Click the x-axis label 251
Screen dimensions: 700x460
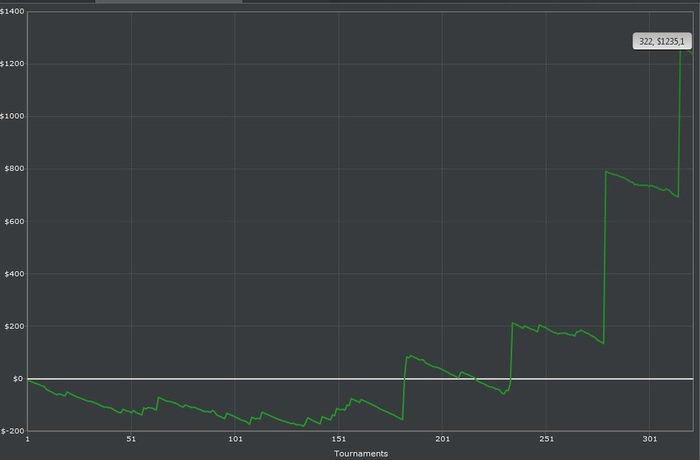pos(546,439)
